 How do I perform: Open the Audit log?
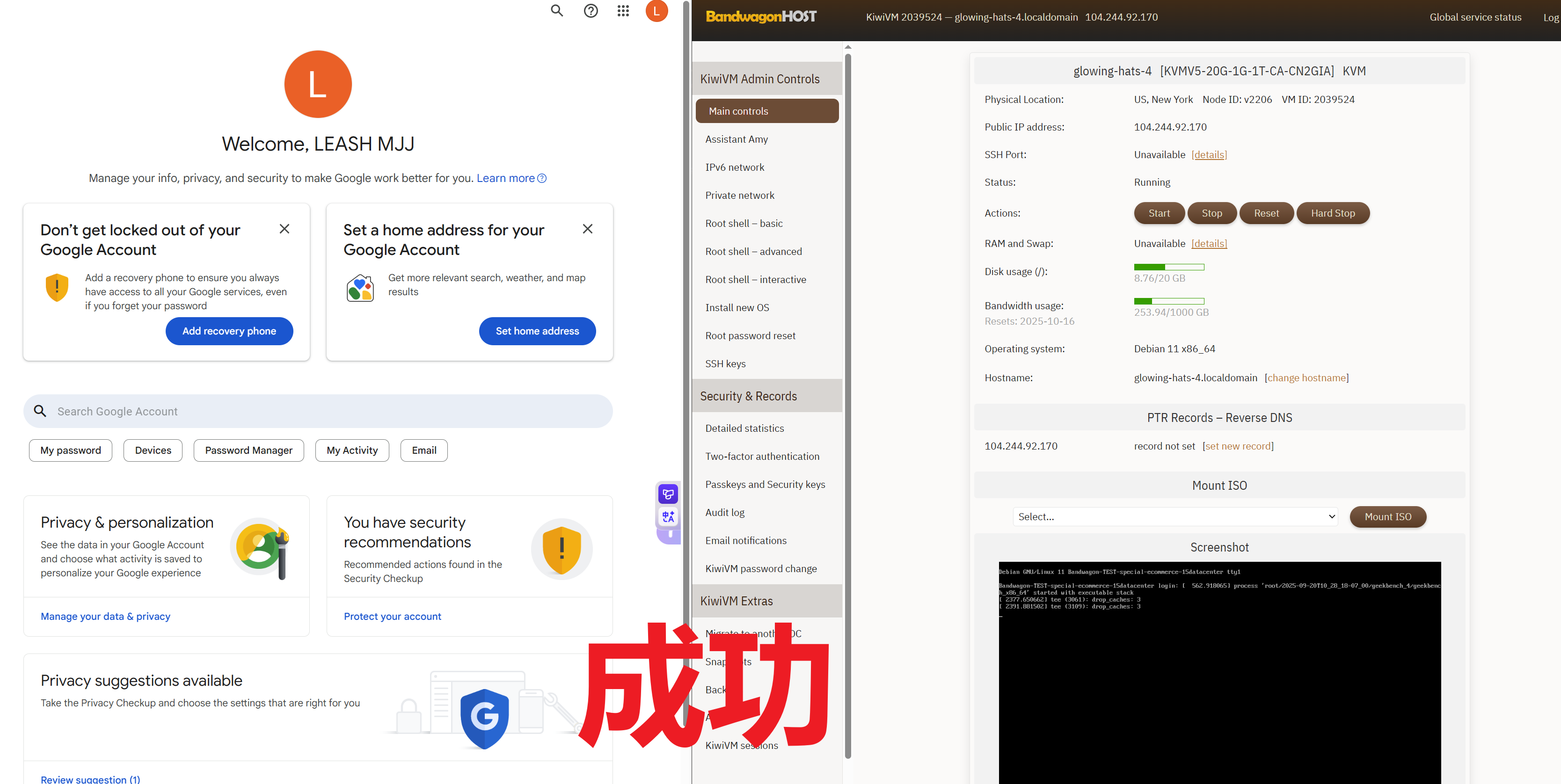coord(725,513)
